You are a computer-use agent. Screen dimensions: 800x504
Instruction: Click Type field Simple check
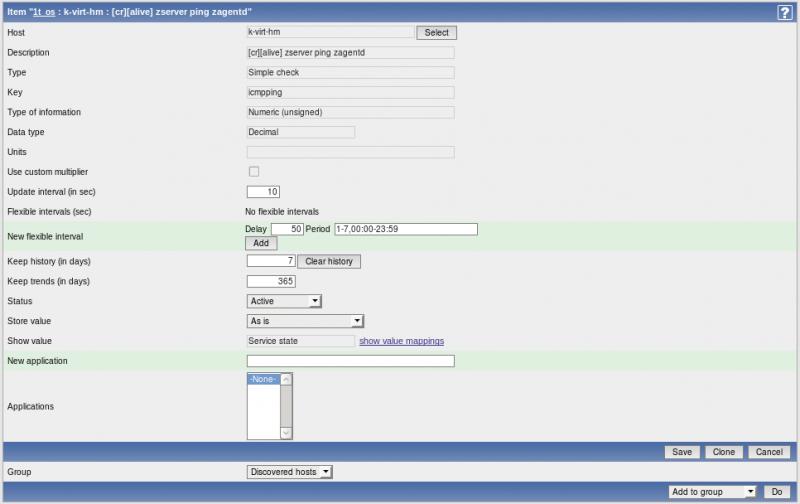(351, 72)
